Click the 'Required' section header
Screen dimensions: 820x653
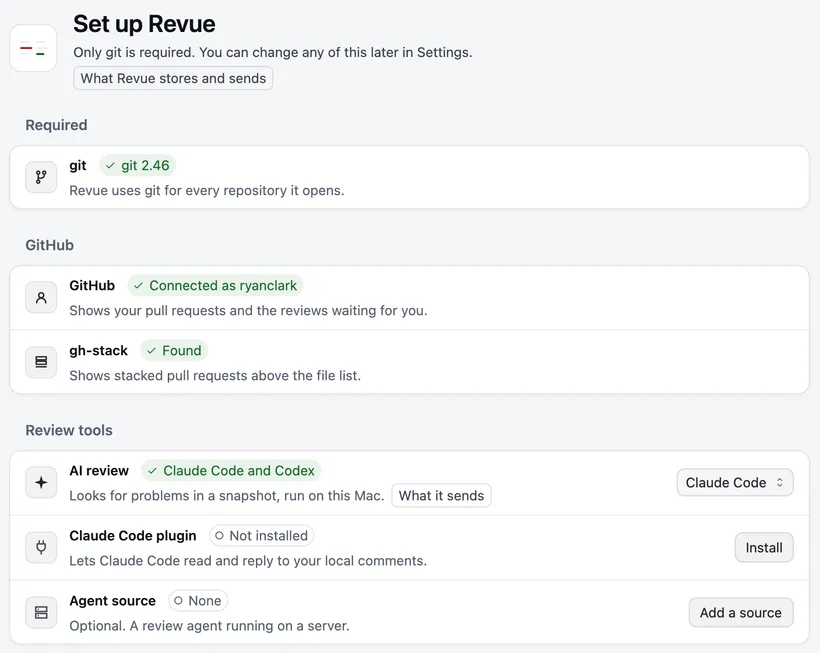click(56, 125)
